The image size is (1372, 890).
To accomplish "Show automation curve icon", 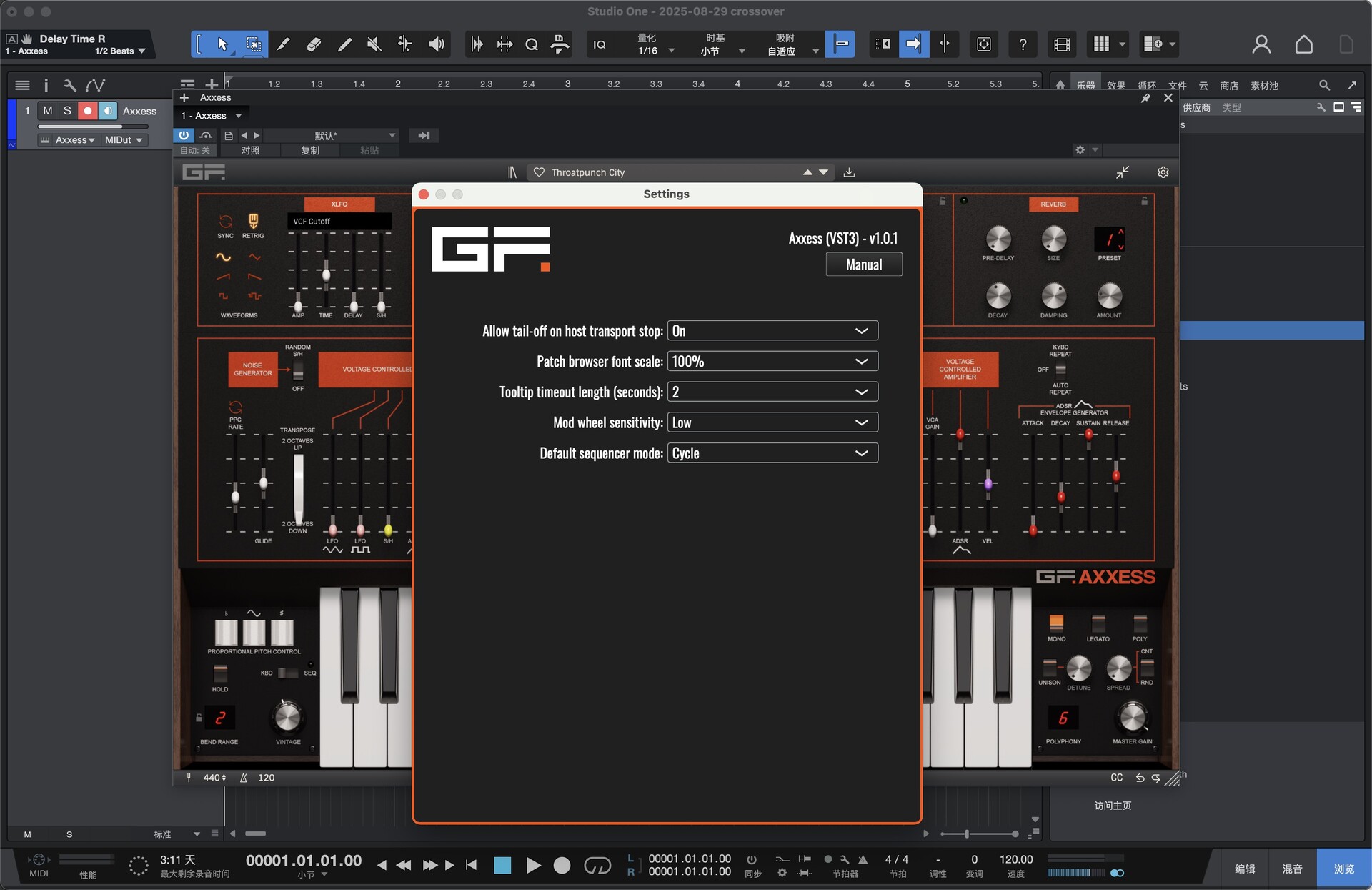I will coord(95,85).
